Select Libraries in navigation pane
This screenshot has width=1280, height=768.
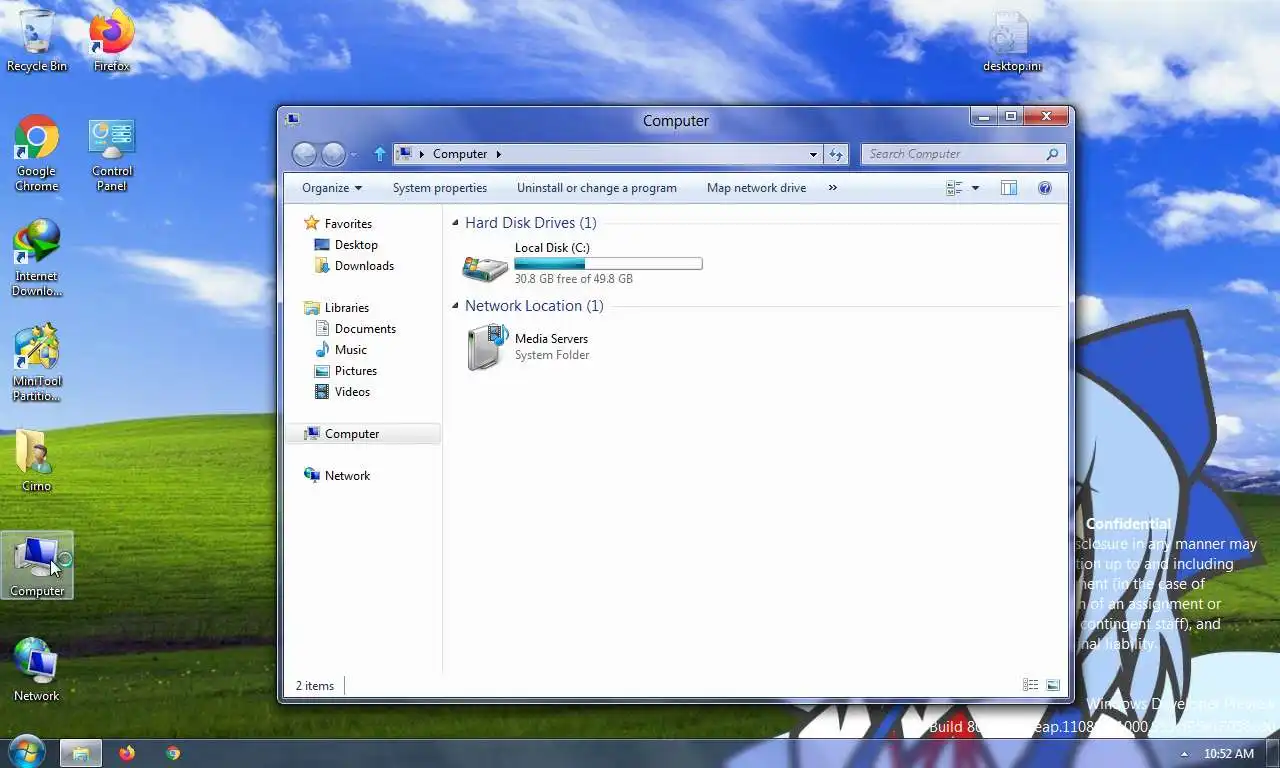347,308
